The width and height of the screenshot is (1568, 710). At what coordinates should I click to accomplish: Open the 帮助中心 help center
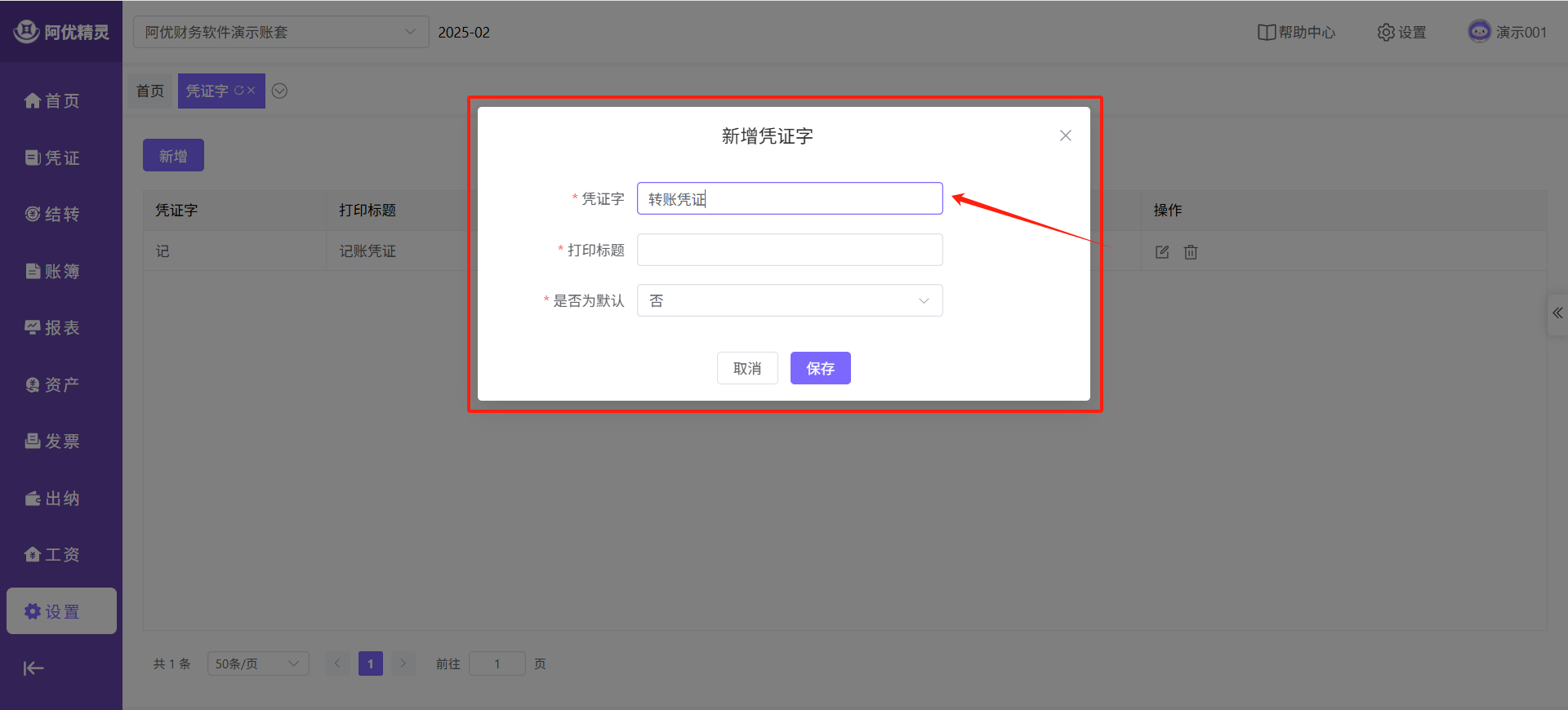point(1296,33)
